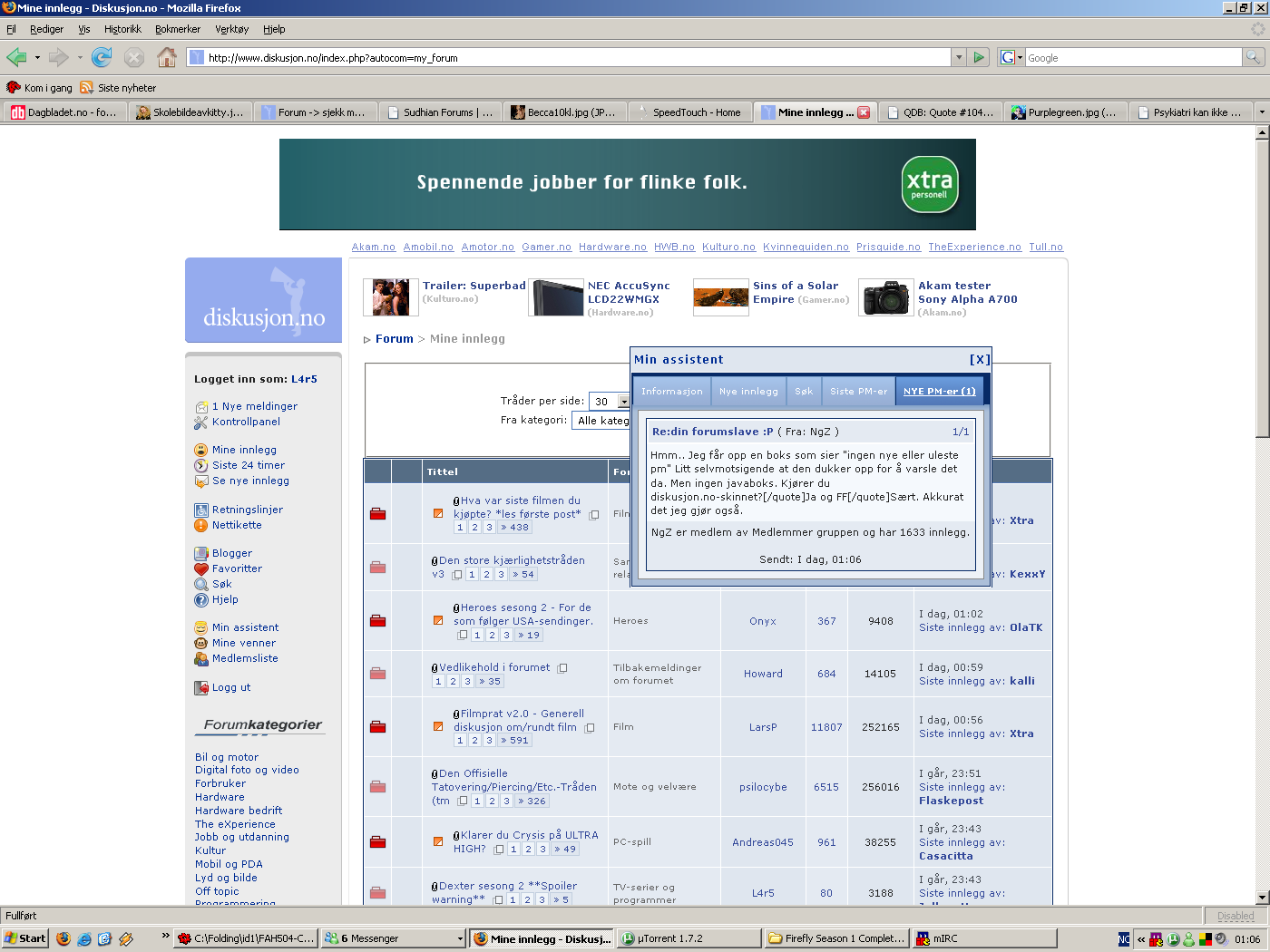1270x952 pixels.
Task: Click the diskusjon.no logo
Action: (x=263, y=300)
